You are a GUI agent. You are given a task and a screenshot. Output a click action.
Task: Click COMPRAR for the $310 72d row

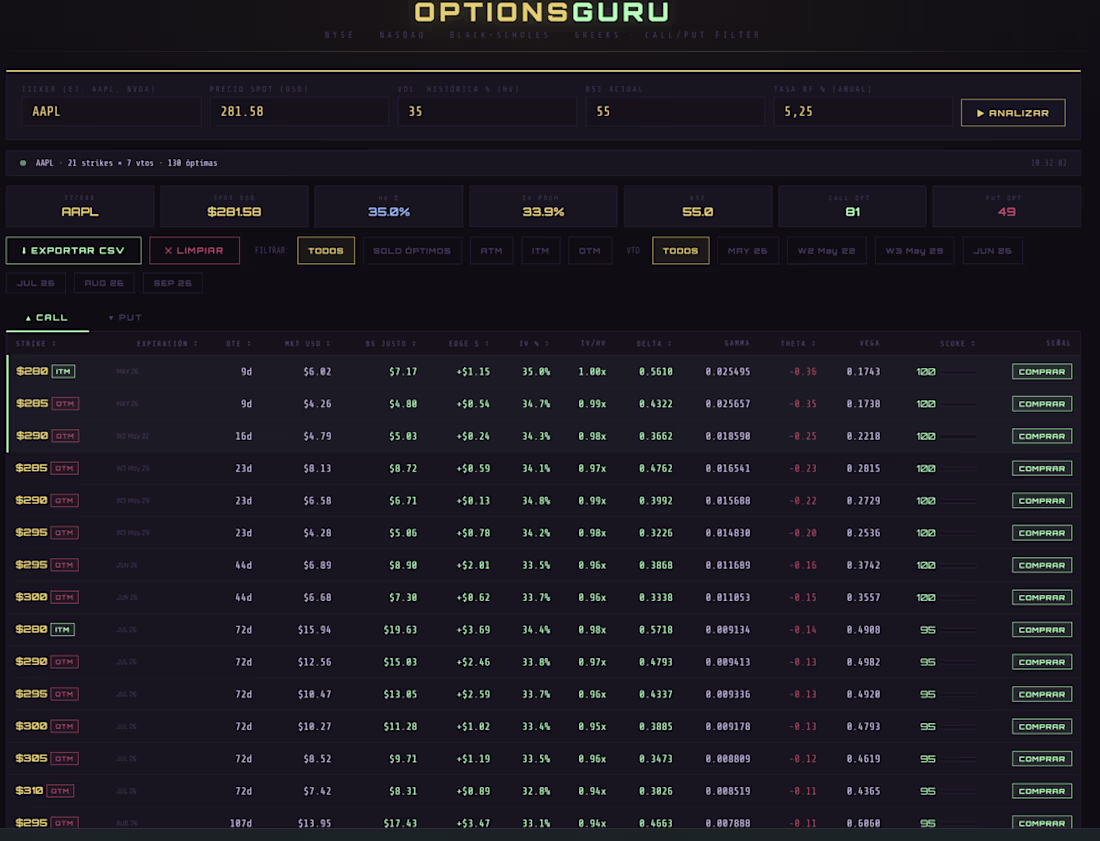pyautogui.click(x=1042, y=790)
